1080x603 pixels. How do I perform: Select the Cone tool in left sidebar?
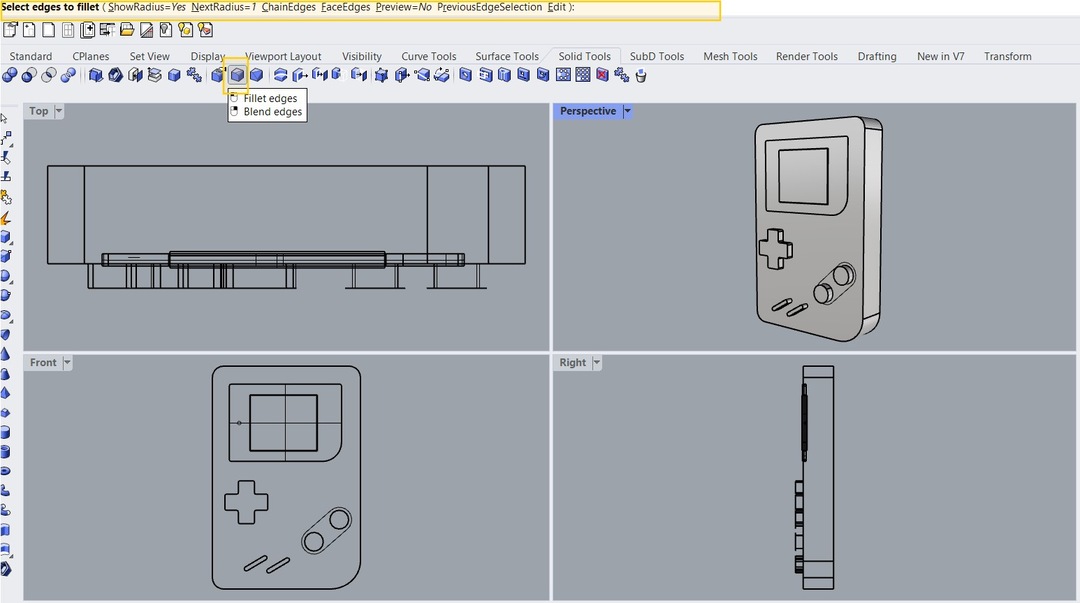(6, 354)
